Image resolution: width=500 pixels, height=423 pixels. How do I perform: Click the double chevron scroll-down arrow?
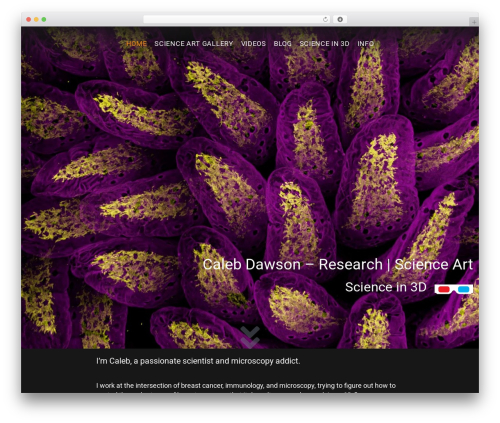coord(250,337)
